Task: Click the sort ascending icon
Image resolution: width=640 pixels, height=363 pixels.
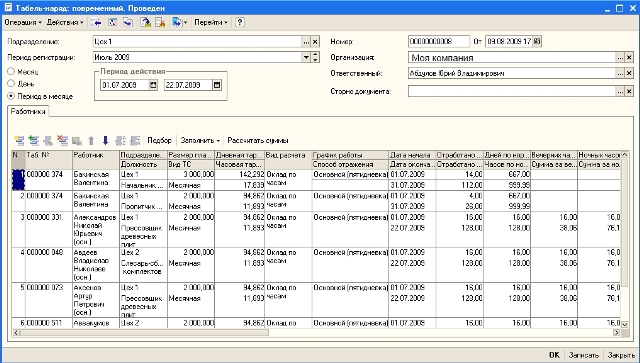Action: pos(120,140)
